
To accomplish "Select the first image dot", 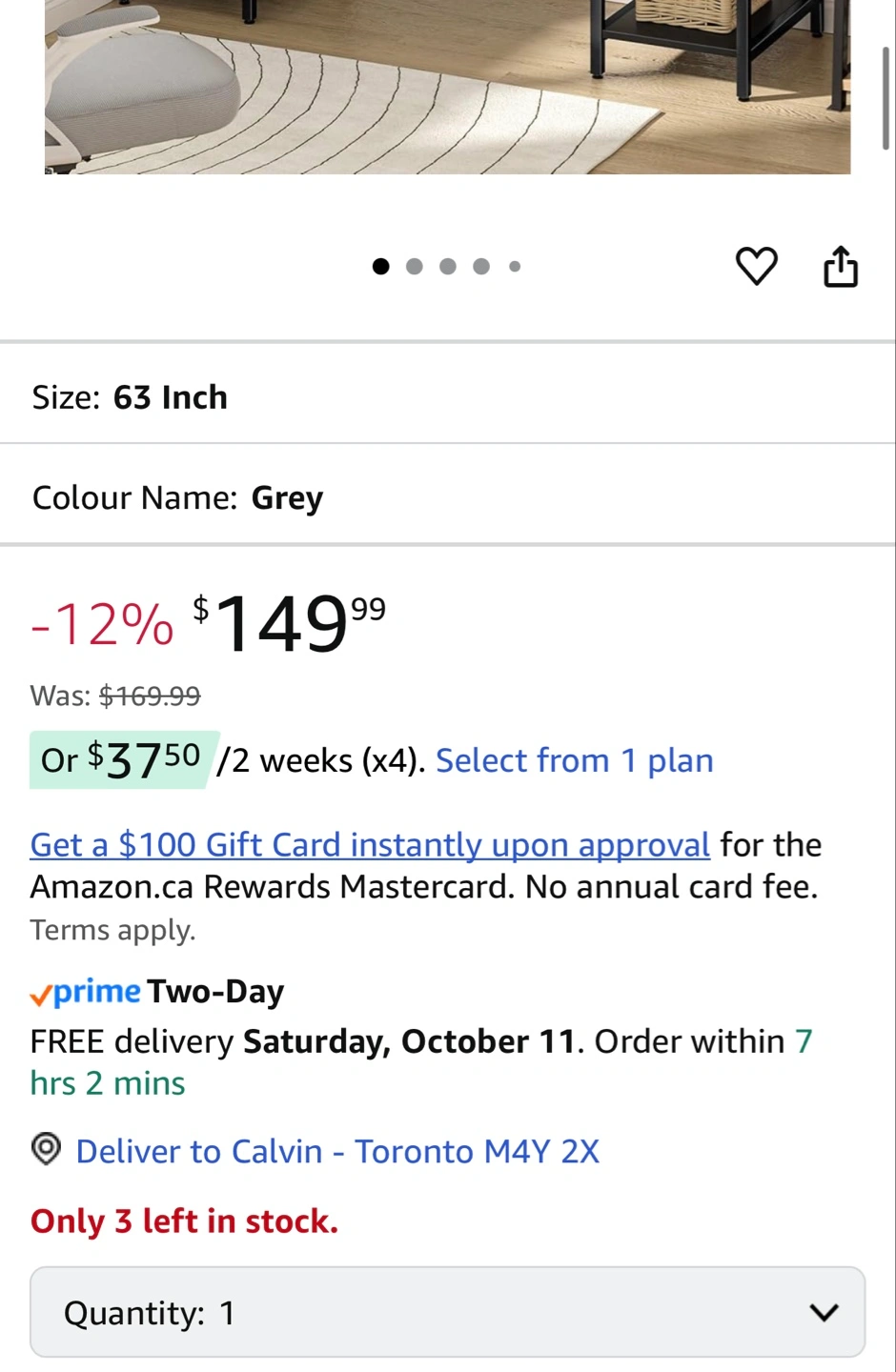I will [x=381, y=267].
